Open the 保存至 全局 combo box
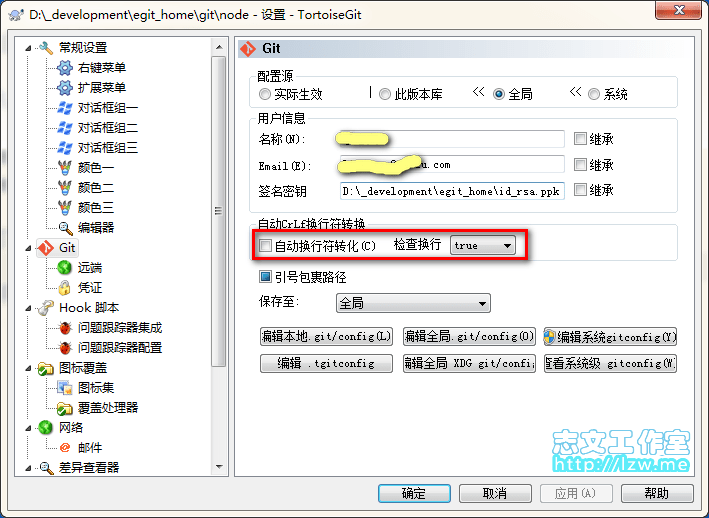709x518 pixels. [413, 303]
